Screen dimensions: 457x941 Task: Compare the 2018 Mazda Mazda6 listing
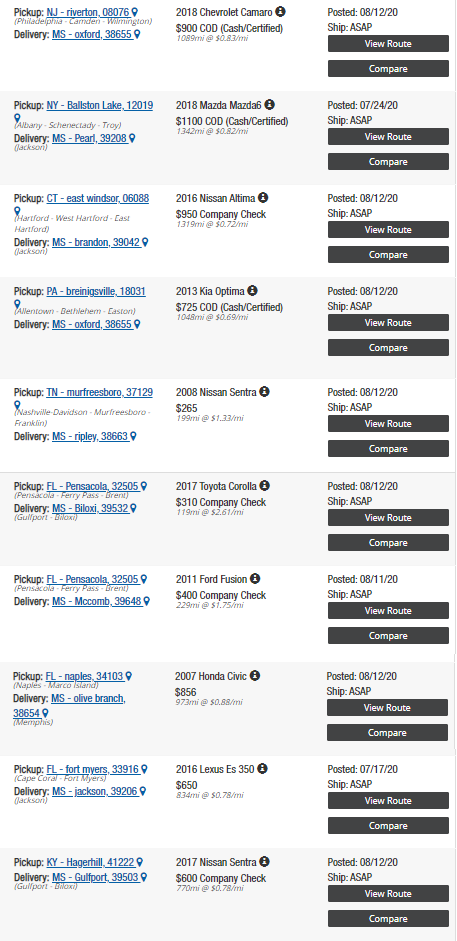click(388, 161)
